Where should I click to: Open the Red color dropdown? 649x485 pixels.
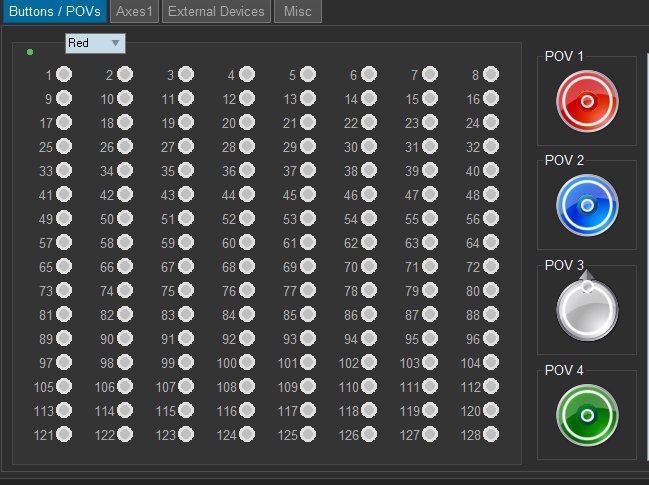click(x=95, y=43)
